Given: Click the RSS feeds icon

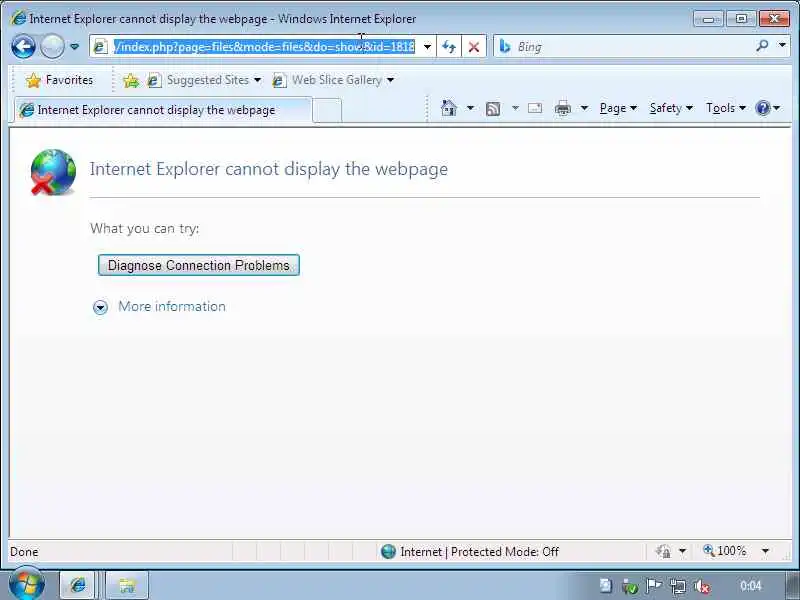Looking at the screenshot, I should tap(493, 109).
